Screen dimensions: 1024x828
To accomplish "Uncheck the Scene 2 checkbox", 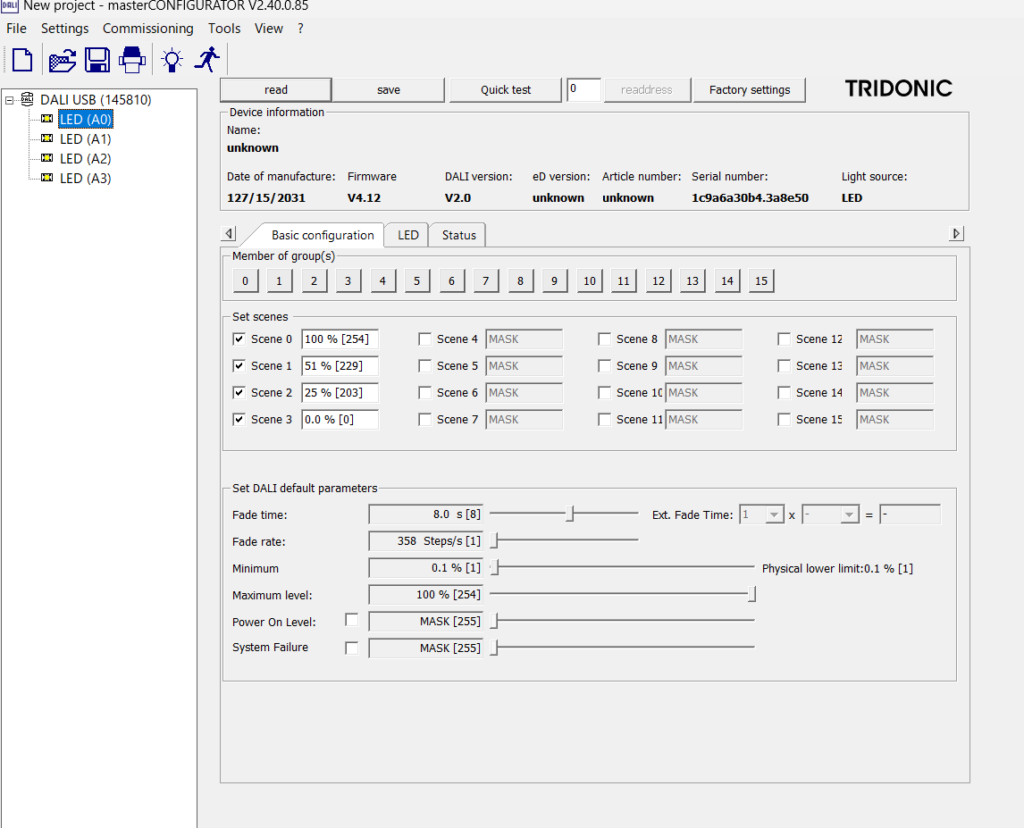I will [239, 392].
